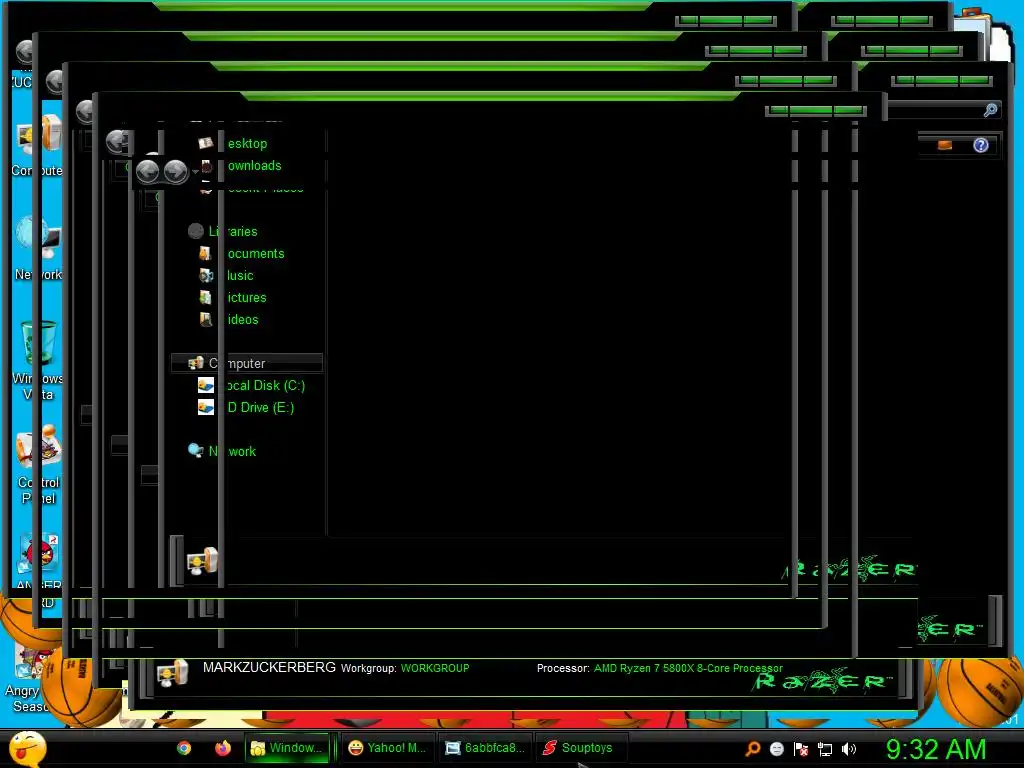1024x768 pixels.
Task: Click the AMD Ryzen 7 5800X processor text
Action: click(x=688, y=668)
